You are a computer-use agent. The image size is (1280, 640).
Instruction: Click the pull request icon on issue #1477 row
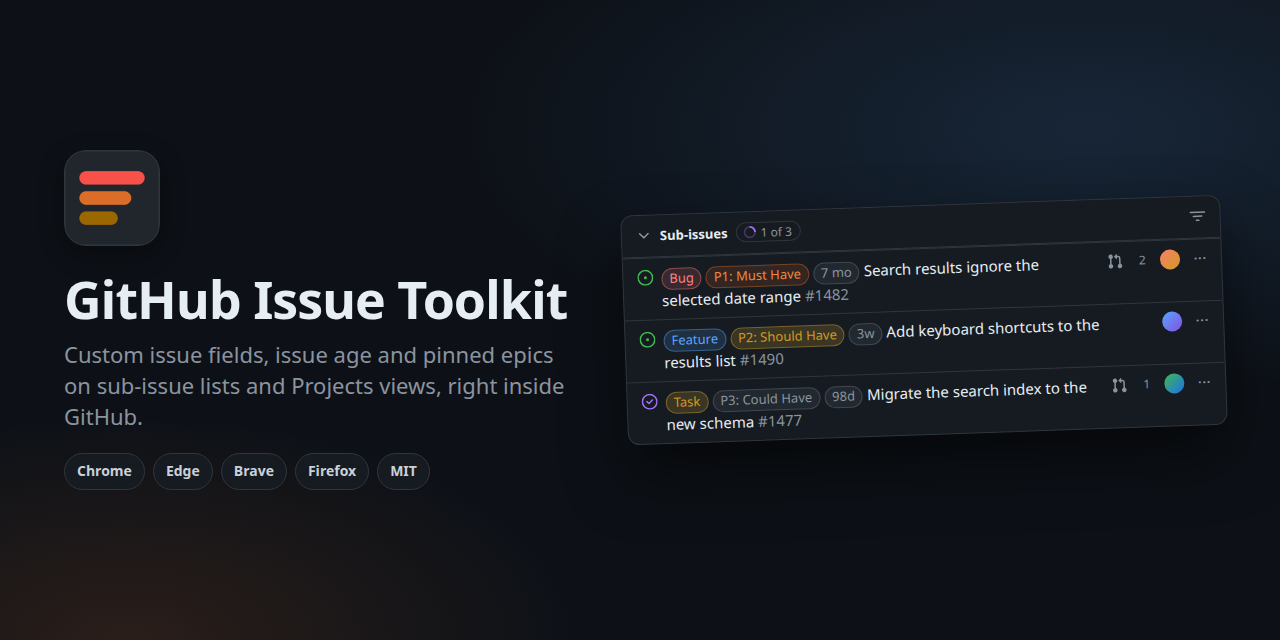click(x=1119, y=385)
